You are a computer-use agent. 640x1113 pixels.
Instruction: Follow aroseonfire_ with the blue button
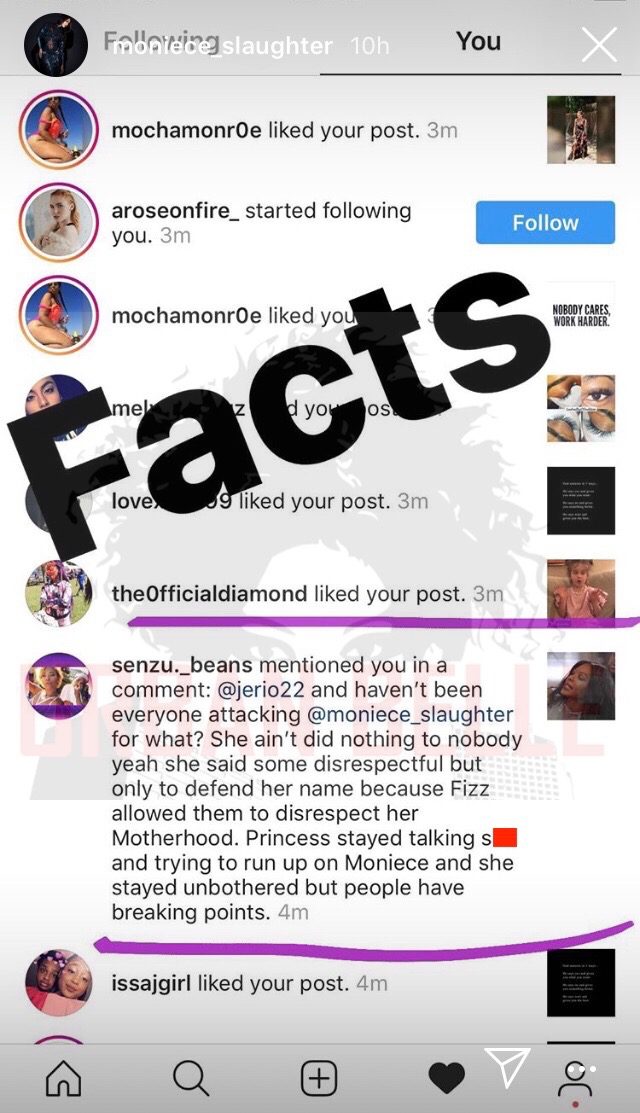545,222
